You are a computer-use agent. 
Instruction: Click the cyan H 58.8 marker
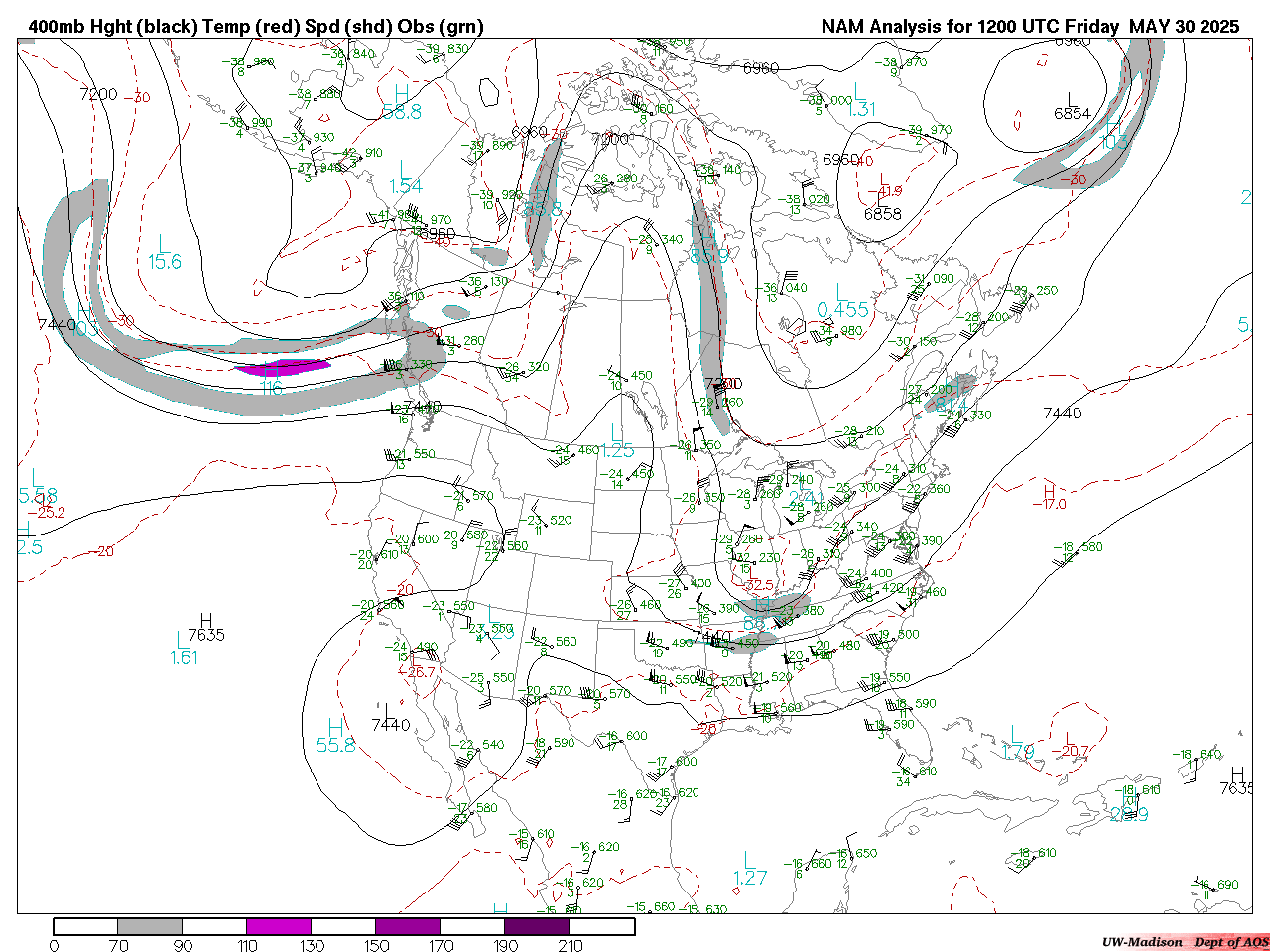click(x=401, y=104)
